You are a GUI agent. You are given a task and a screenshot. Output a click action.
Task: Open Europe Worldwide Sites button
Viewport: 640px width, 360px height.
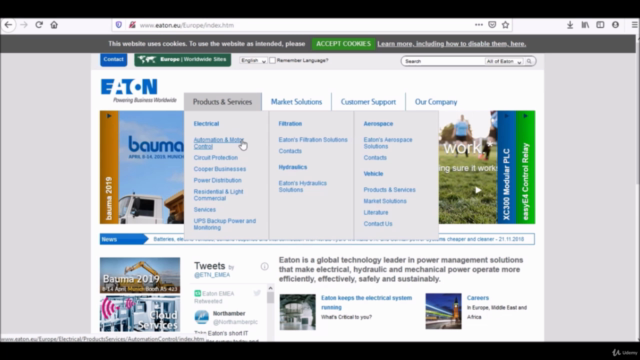(182, 60)
